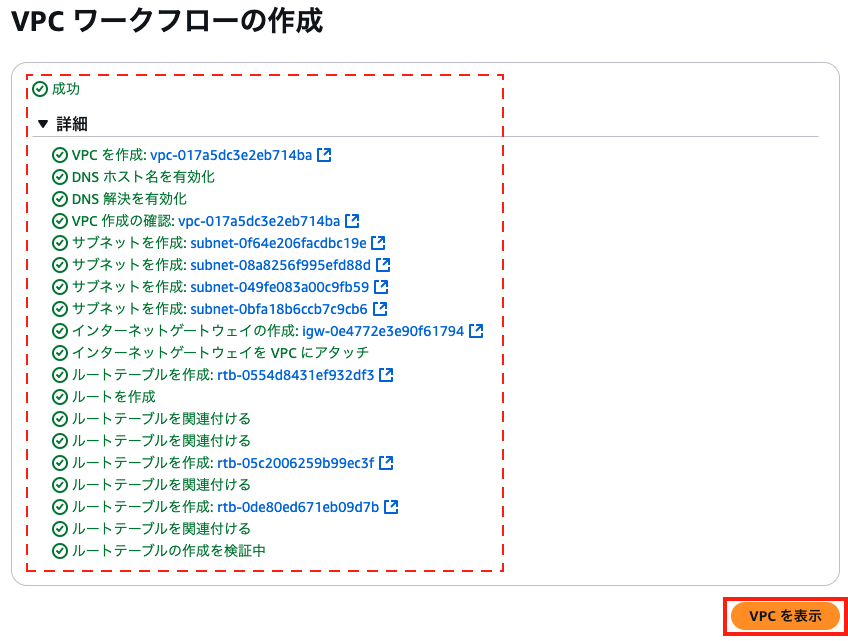The image size is (848, 641).
Task: Open external icon for subnet-08a8256f995efd88d
Action: (383, 265)
